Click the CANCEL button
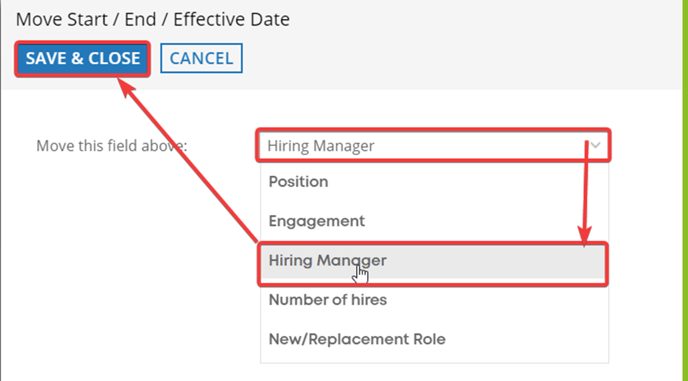The height and width of the screenshot is (381, 688). click(201, 58)
